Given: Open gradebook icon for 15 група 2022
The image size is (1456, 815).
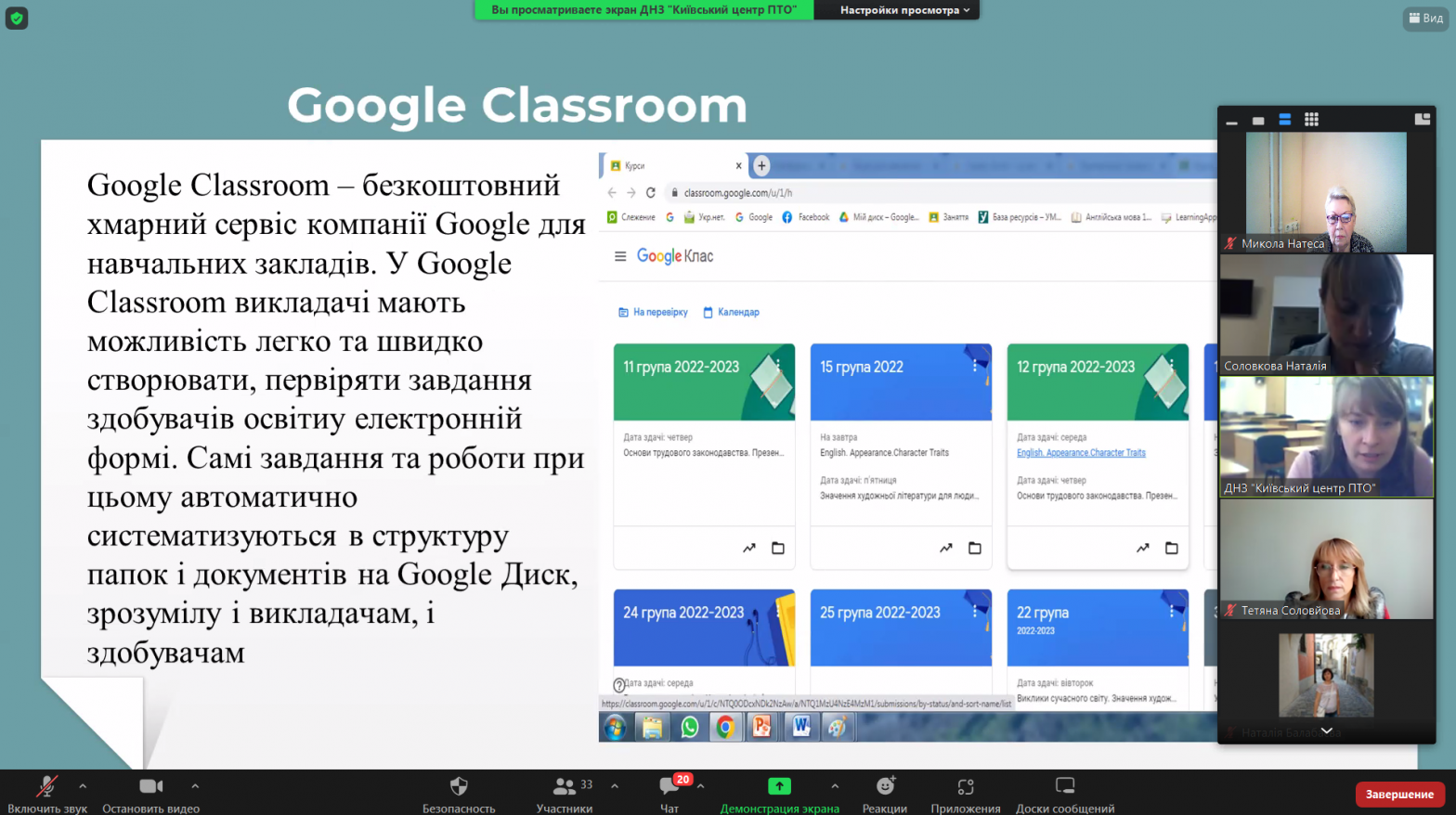Looking at the screenshot, I should (946, 549).
